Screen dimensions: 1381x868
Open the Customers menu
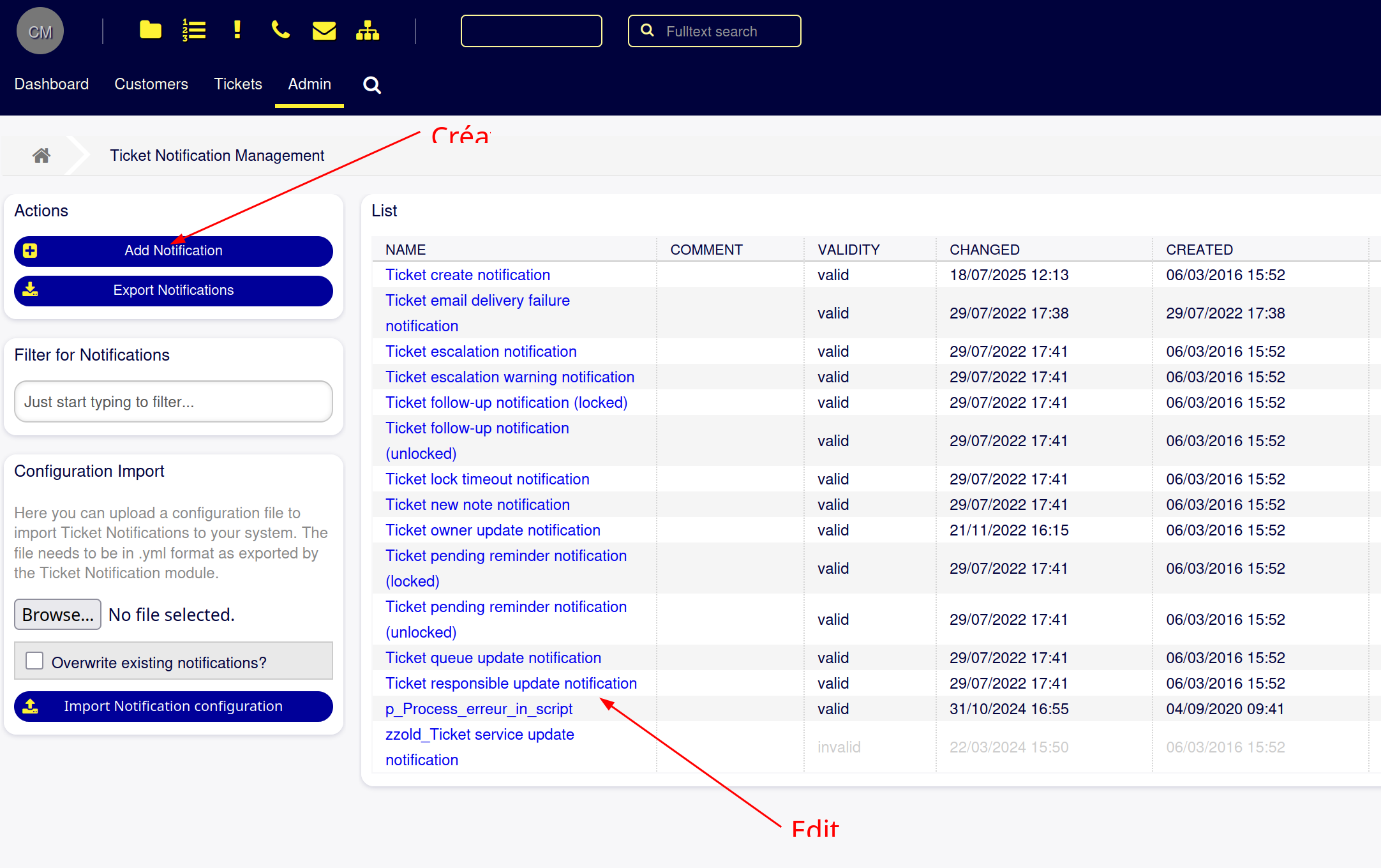[151, 84]
